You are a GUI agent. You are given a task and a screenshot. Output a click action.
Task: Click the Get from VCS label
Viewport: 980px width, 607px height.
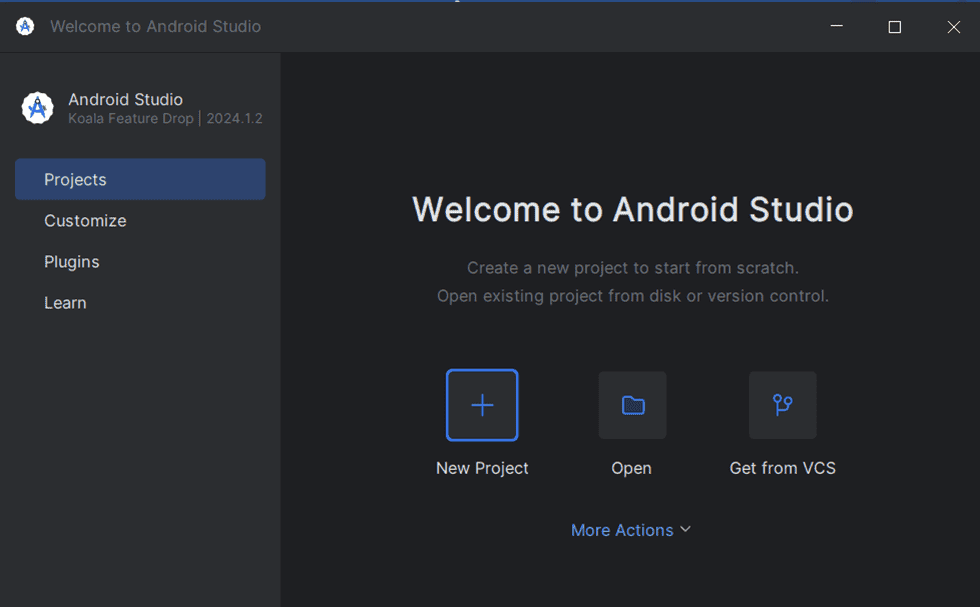click(782, 468)
